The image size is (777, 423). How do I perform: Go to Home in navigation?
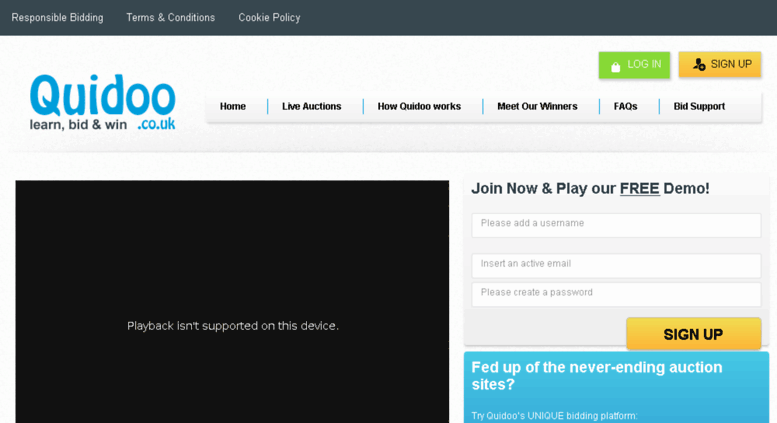click(x=233, y=106)
